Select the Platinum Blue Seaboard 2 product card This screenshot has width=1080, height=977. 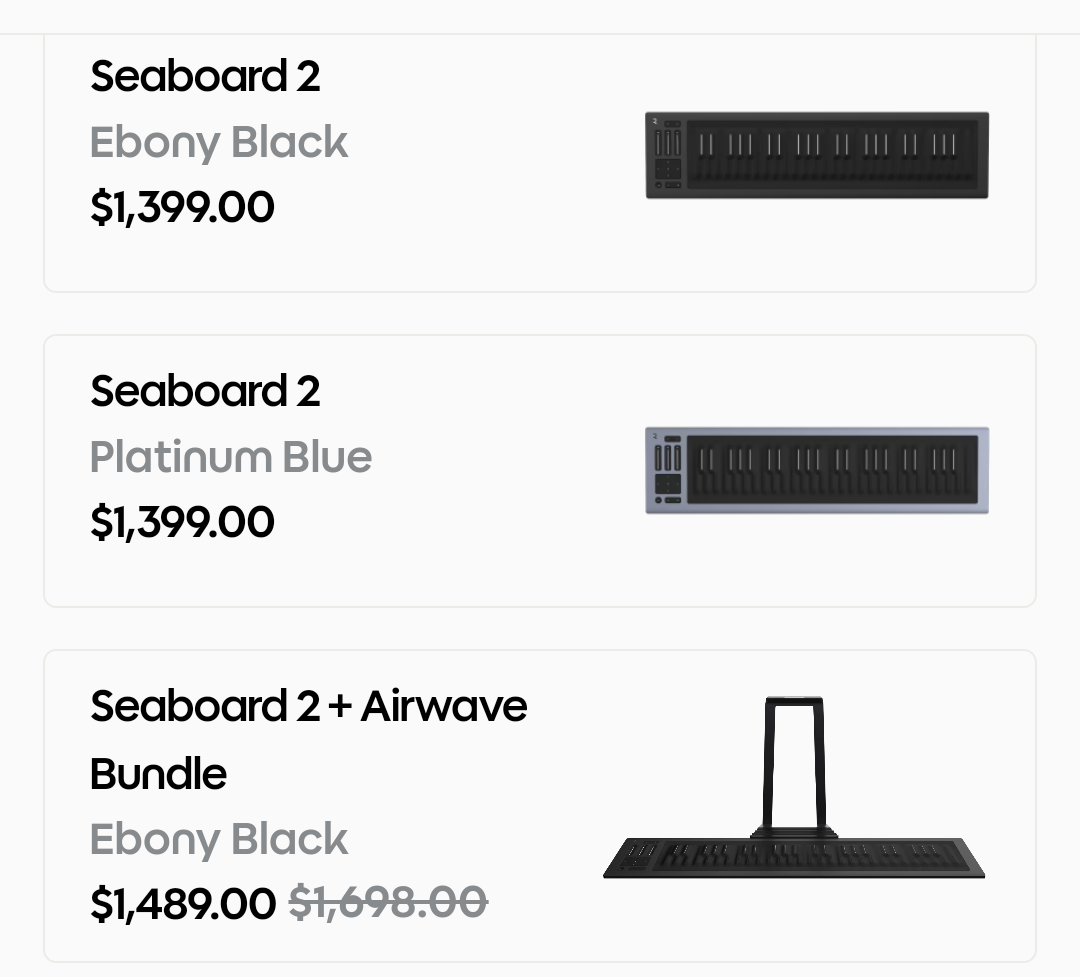540,570
